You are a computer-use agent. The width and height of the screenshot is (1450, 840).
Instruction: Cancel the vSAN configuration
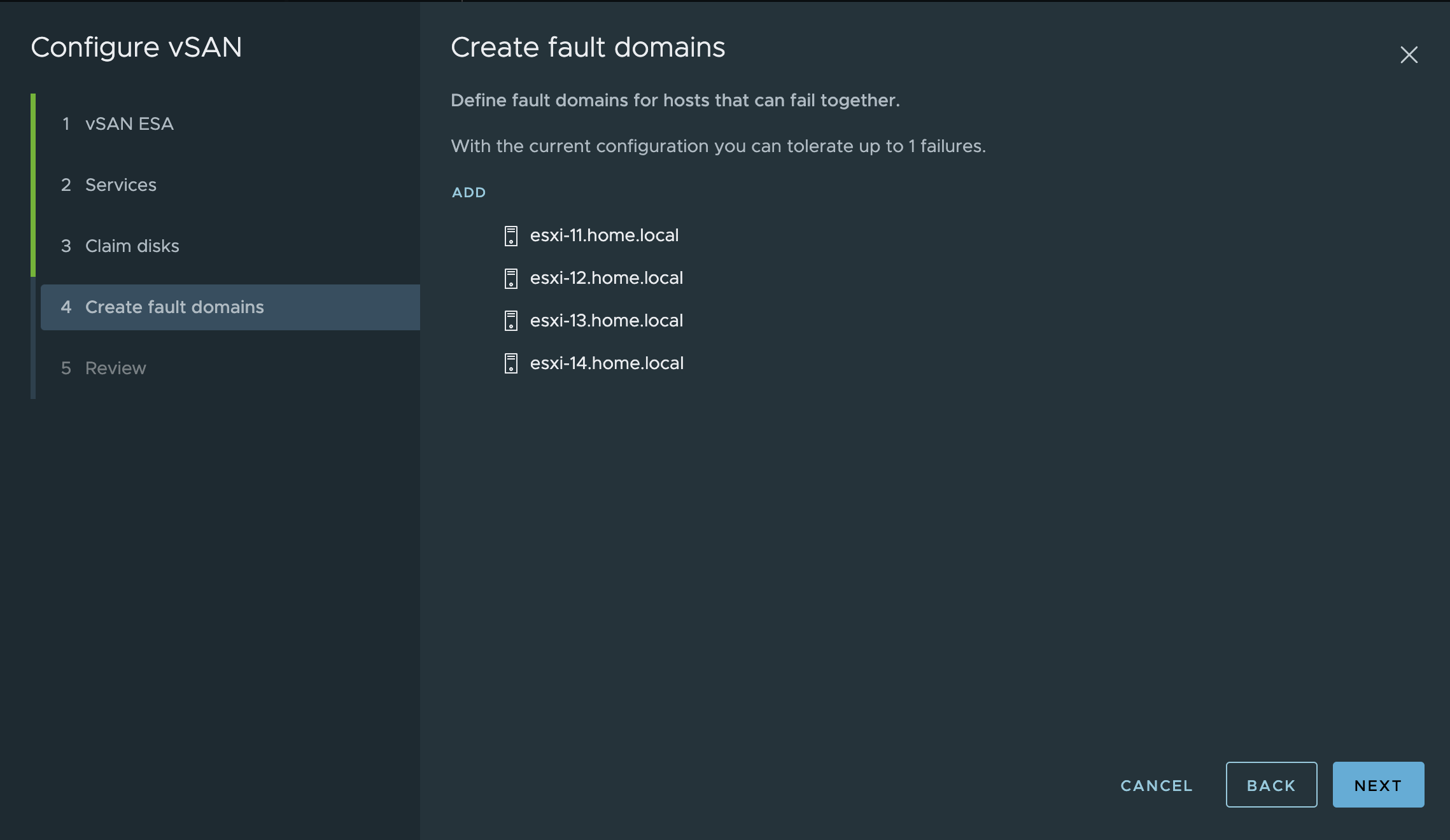pyautogui.click(x=1155, y=785)
